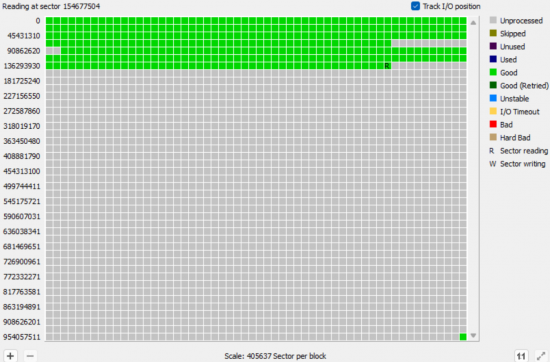Click the row label 726900961

(22, 262)
